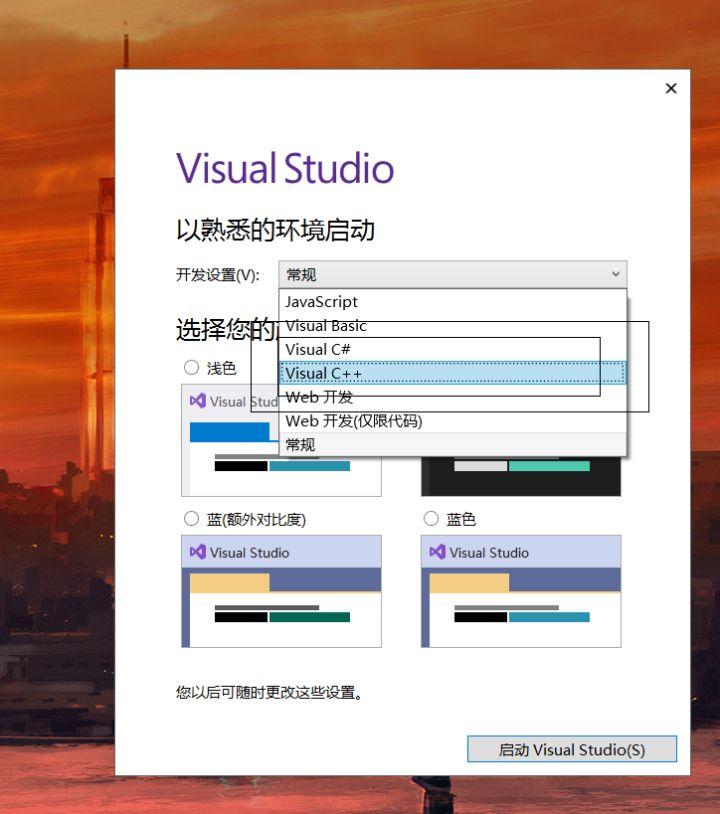Select the 蓝色 theme radio button
This screenshot has height=814, width=720.
pos(431,519)
